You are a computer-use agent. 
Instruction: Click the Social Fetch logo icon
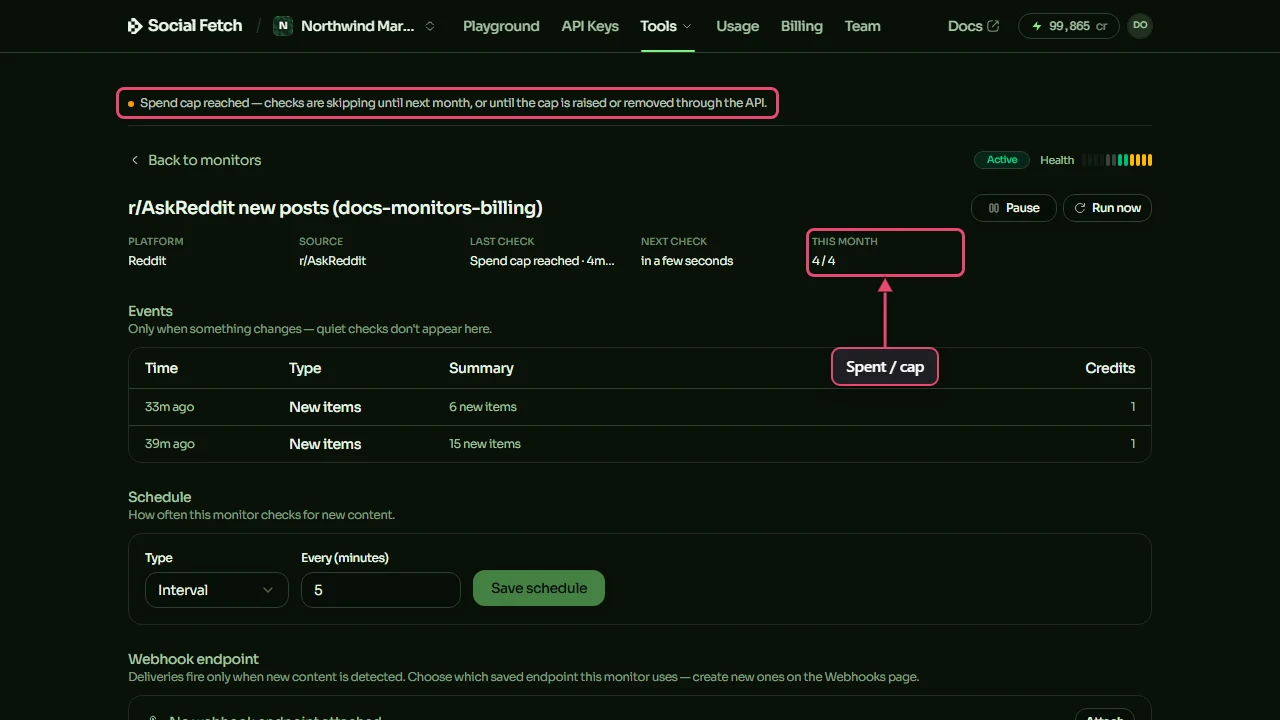135,26
